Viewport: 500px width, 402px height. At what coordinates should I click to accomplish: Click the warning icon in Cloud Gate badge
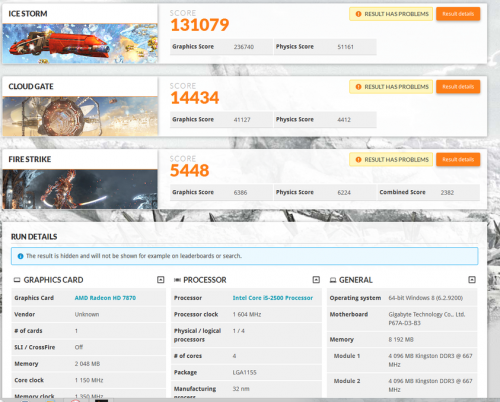point(358,87)
